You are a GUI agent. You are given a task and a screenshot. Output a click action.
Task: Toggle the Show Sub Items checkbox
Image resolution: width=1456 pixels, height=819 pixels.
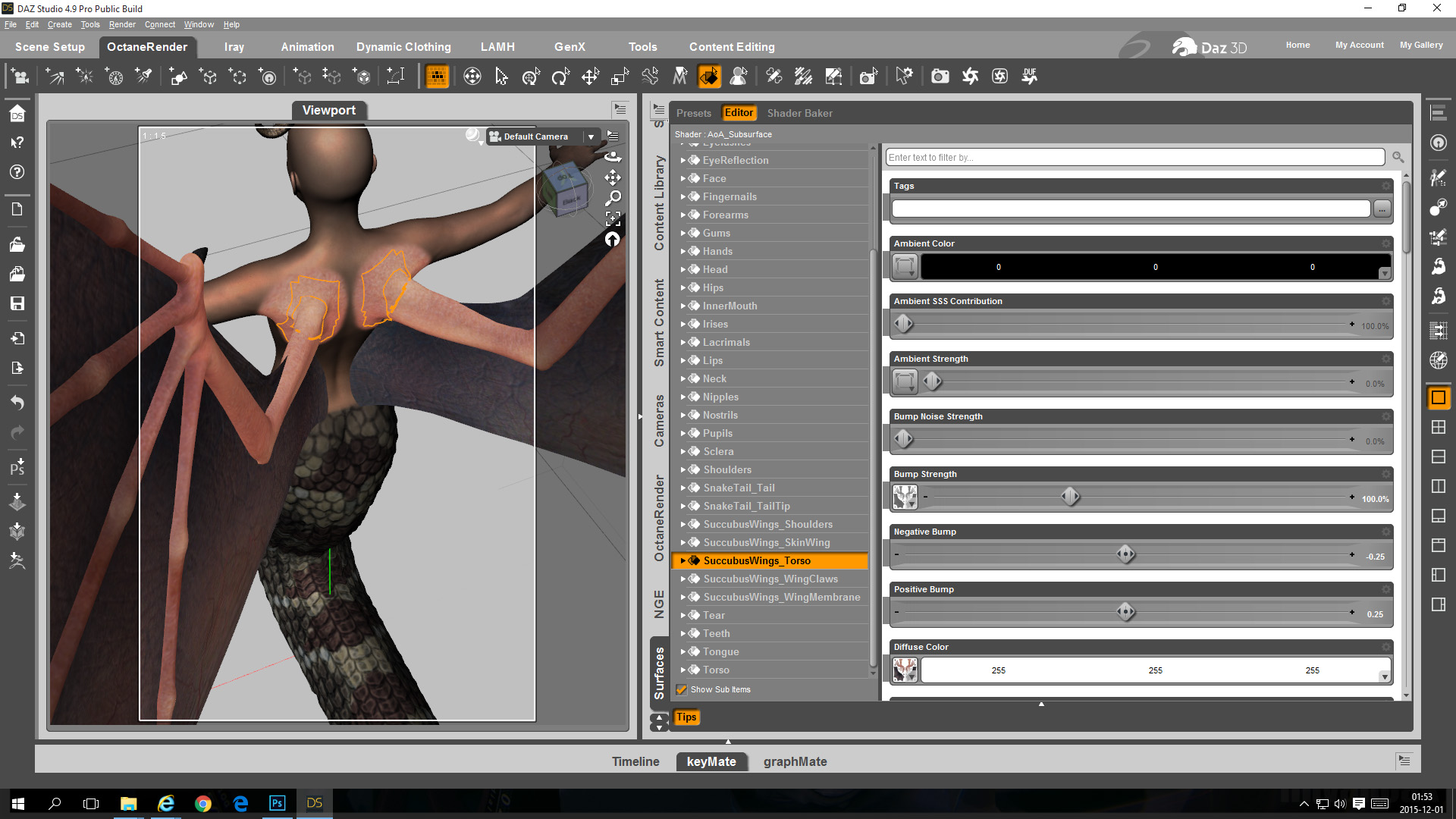click(682, 690)
